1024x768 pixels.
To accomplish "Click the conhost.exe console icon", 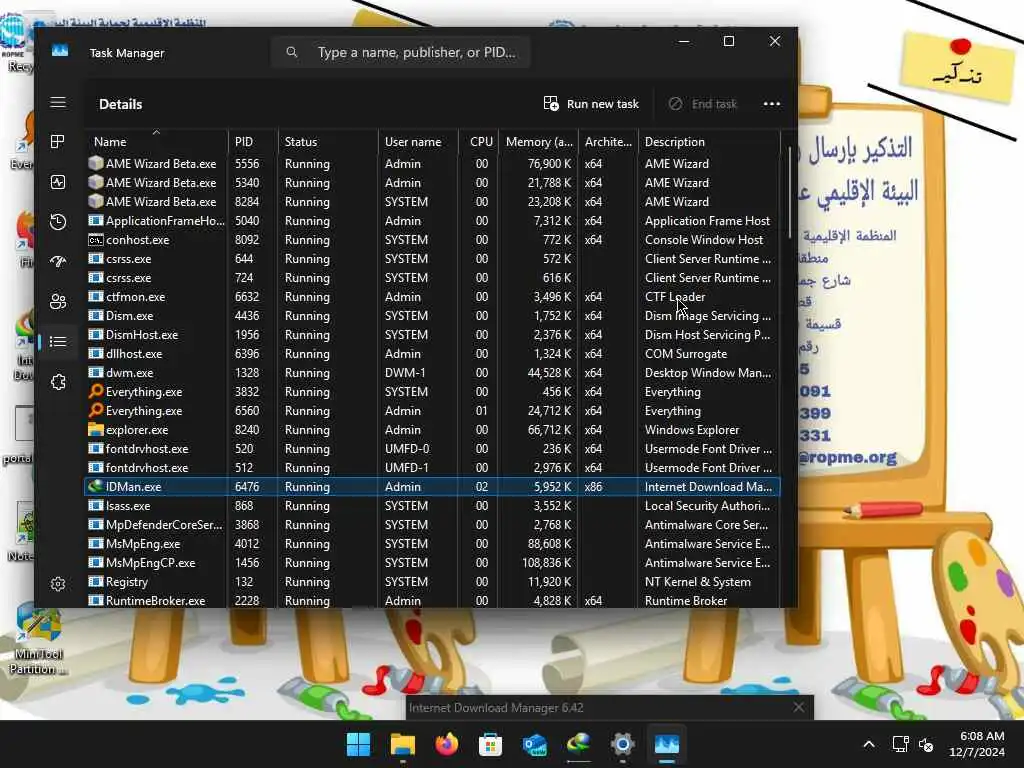I will click(96, 240).
